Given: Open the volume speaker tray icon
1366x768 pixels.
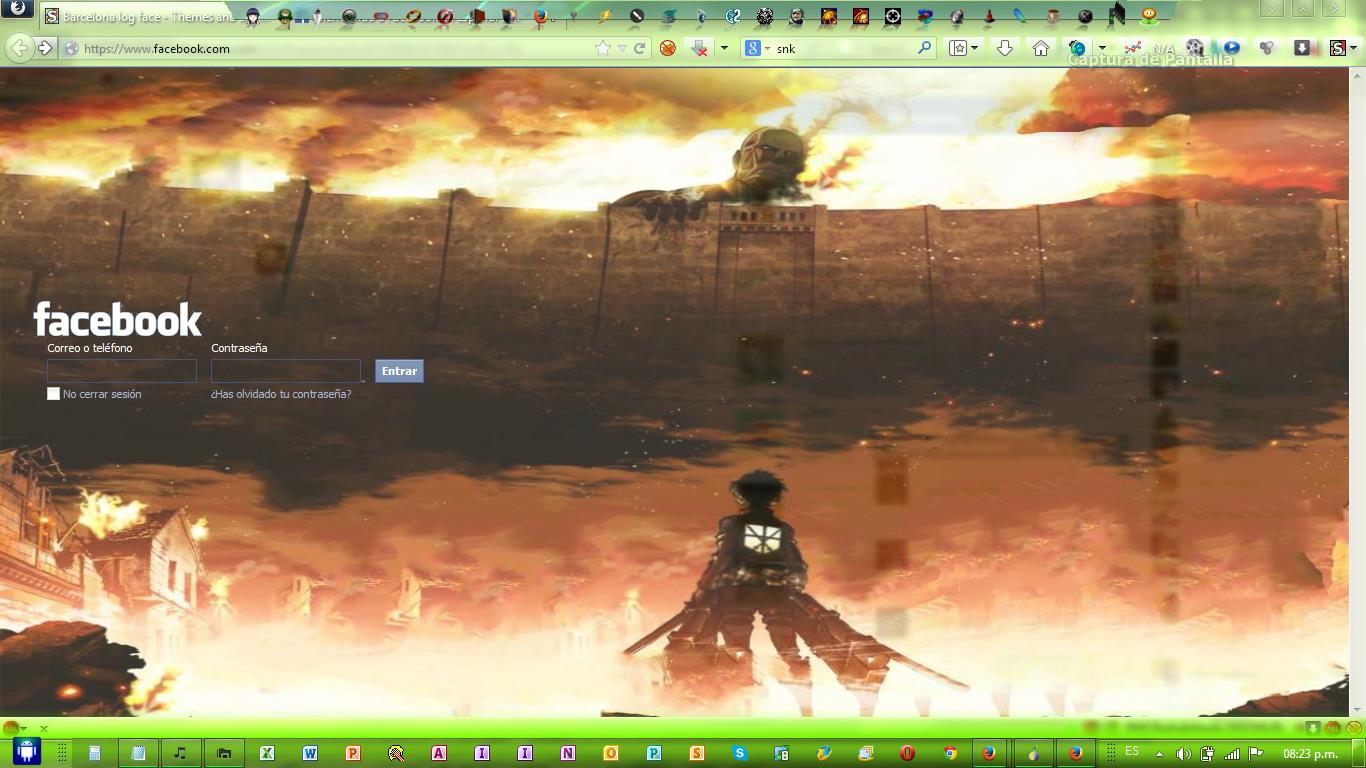Looking at the screenshot, I should 1183,754.
